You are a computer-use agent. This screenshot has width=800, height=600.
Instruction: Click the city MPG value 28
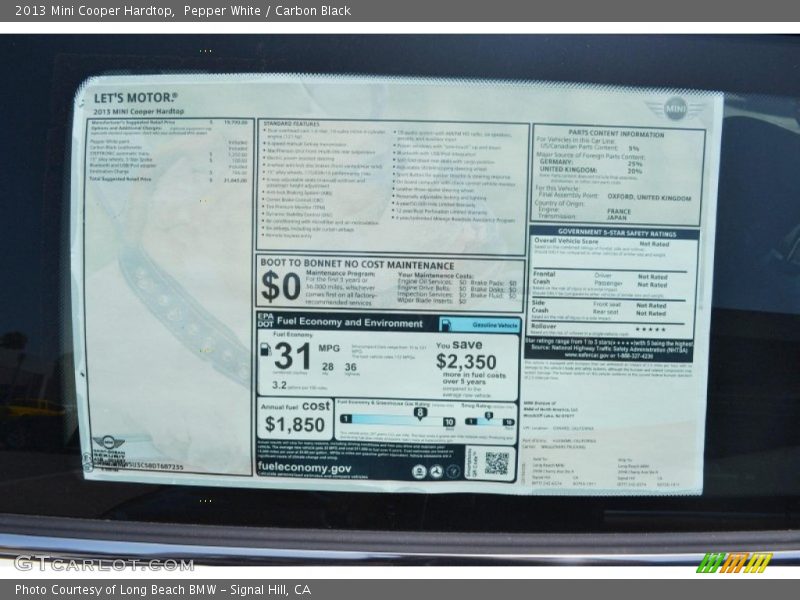(x=328, y=366)
